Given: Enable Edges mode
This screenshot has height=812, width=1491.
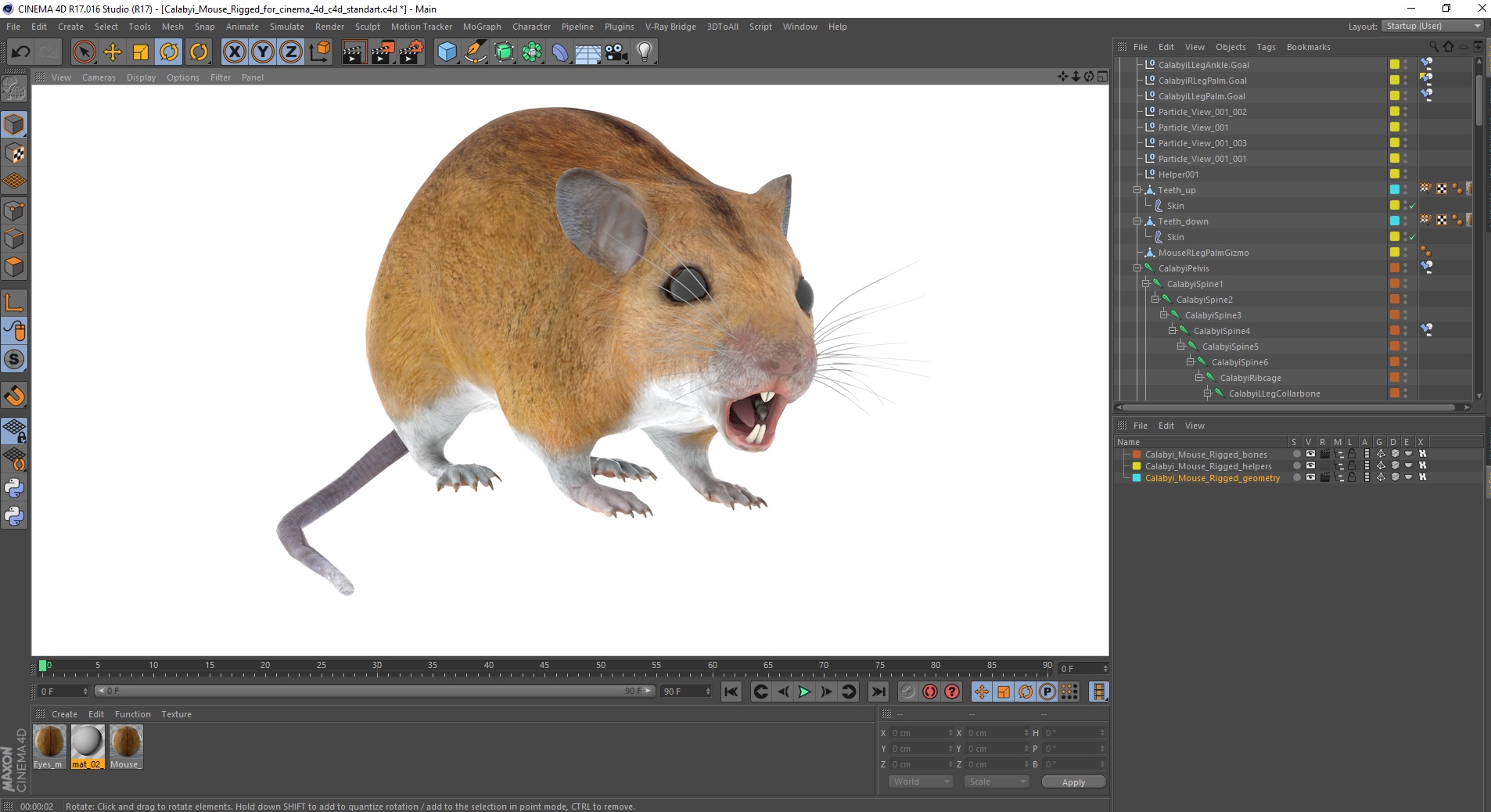Looking at the screenshot, I should pos(15,238).
